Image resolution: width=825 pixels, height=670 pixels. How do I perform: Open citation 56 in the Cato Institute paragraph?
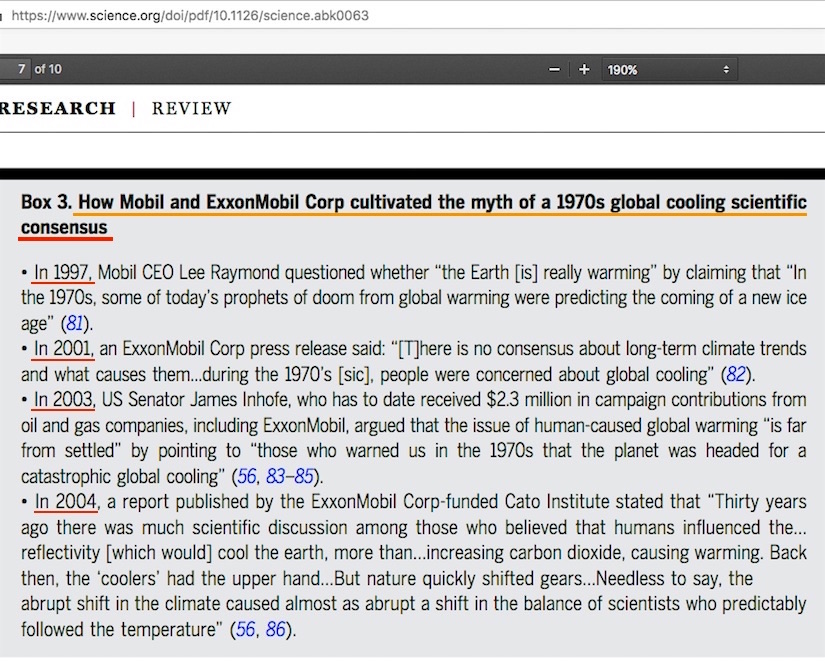245,630
